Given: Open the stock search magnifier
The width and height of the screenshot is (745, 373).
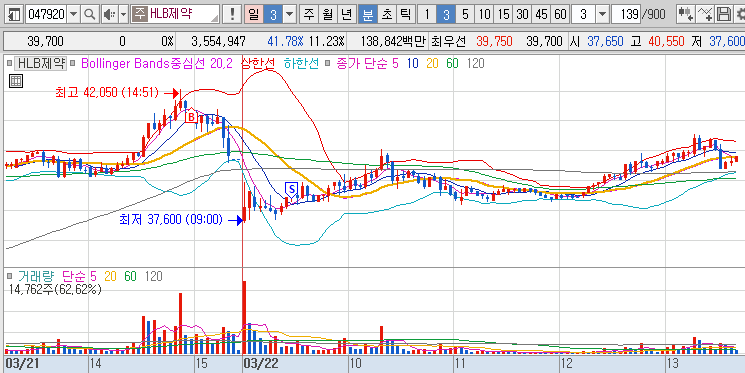Looking at the screenshot, I should click(89, 14).
